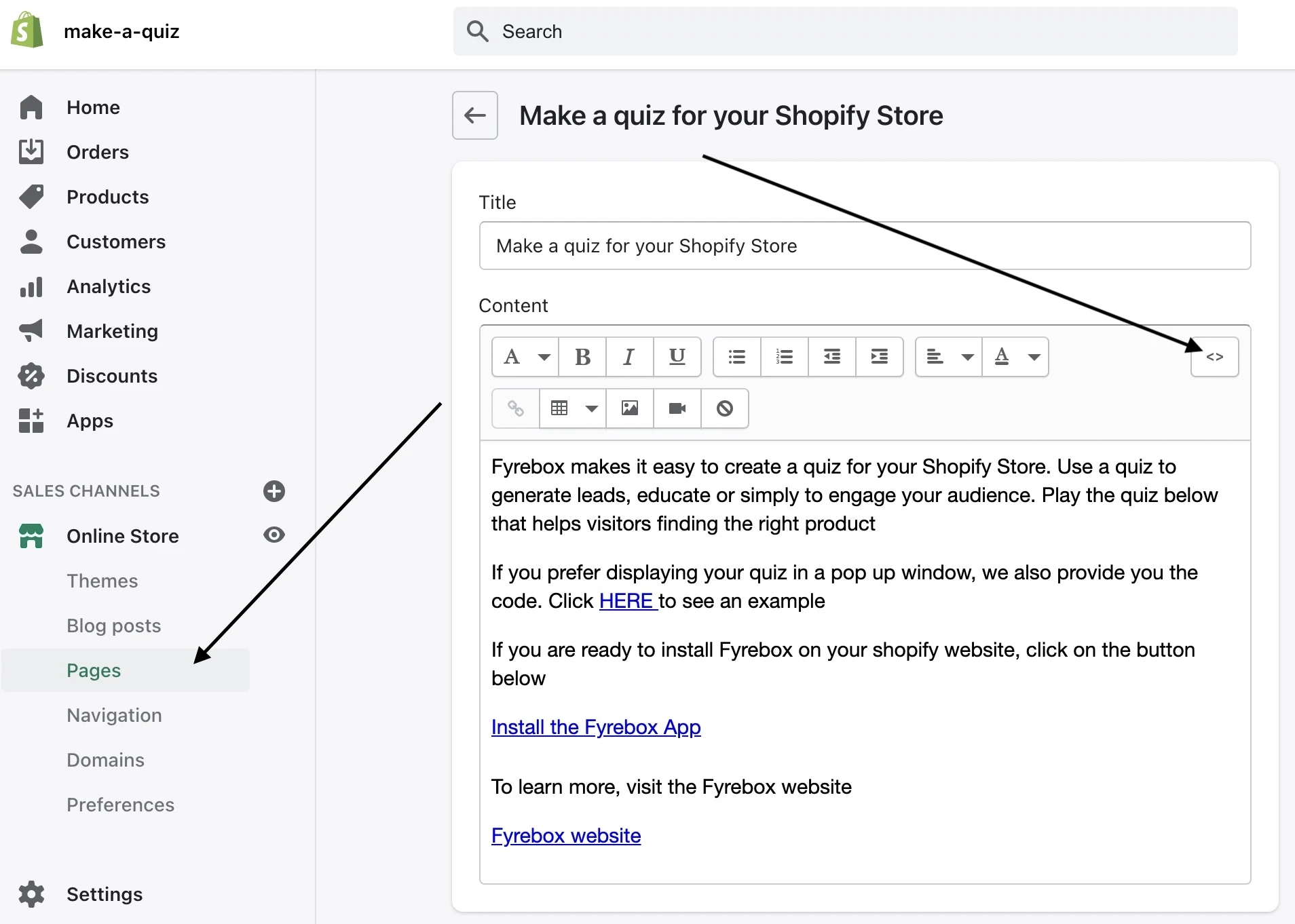Click the To learn more paragraph
The width and height of the screenshot is (1295, 924).
pos(671,787)
